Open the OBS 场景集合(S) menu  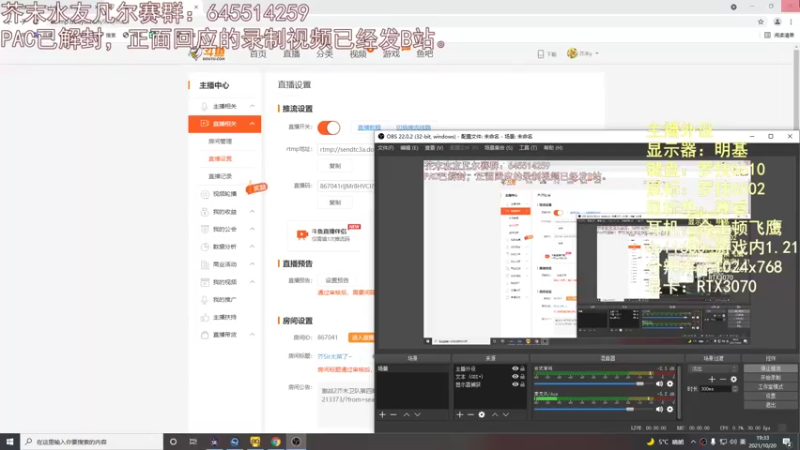coord(498,148)
